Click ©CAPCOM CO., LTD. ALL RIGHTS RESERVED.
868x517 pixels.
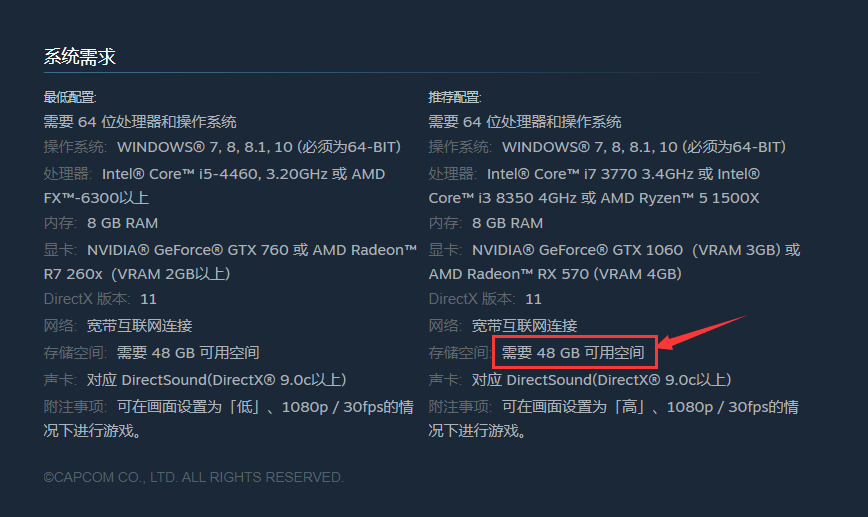point(194,477)
